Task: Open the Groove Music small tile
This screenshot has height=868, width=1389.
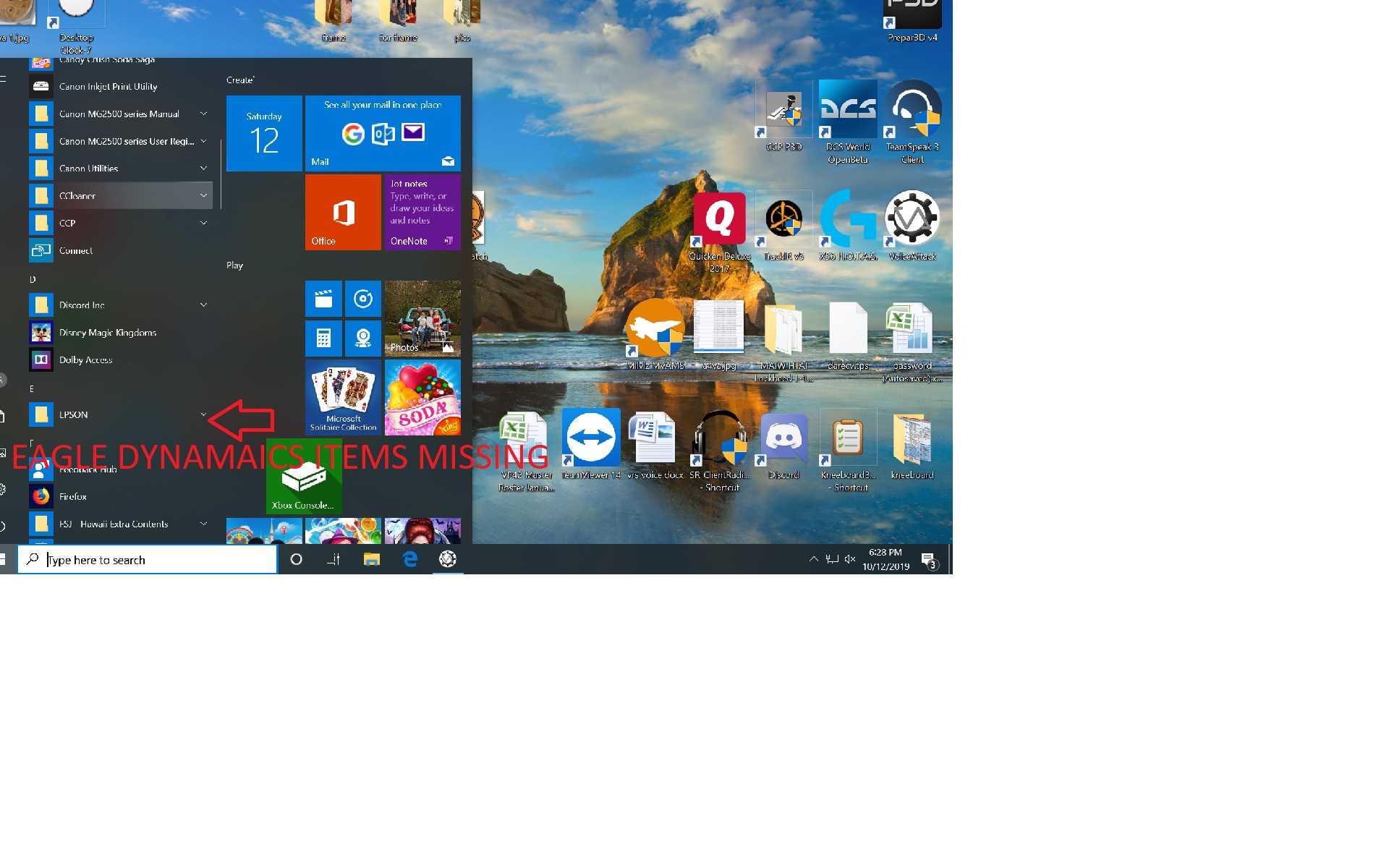Action: pos(363,299)
